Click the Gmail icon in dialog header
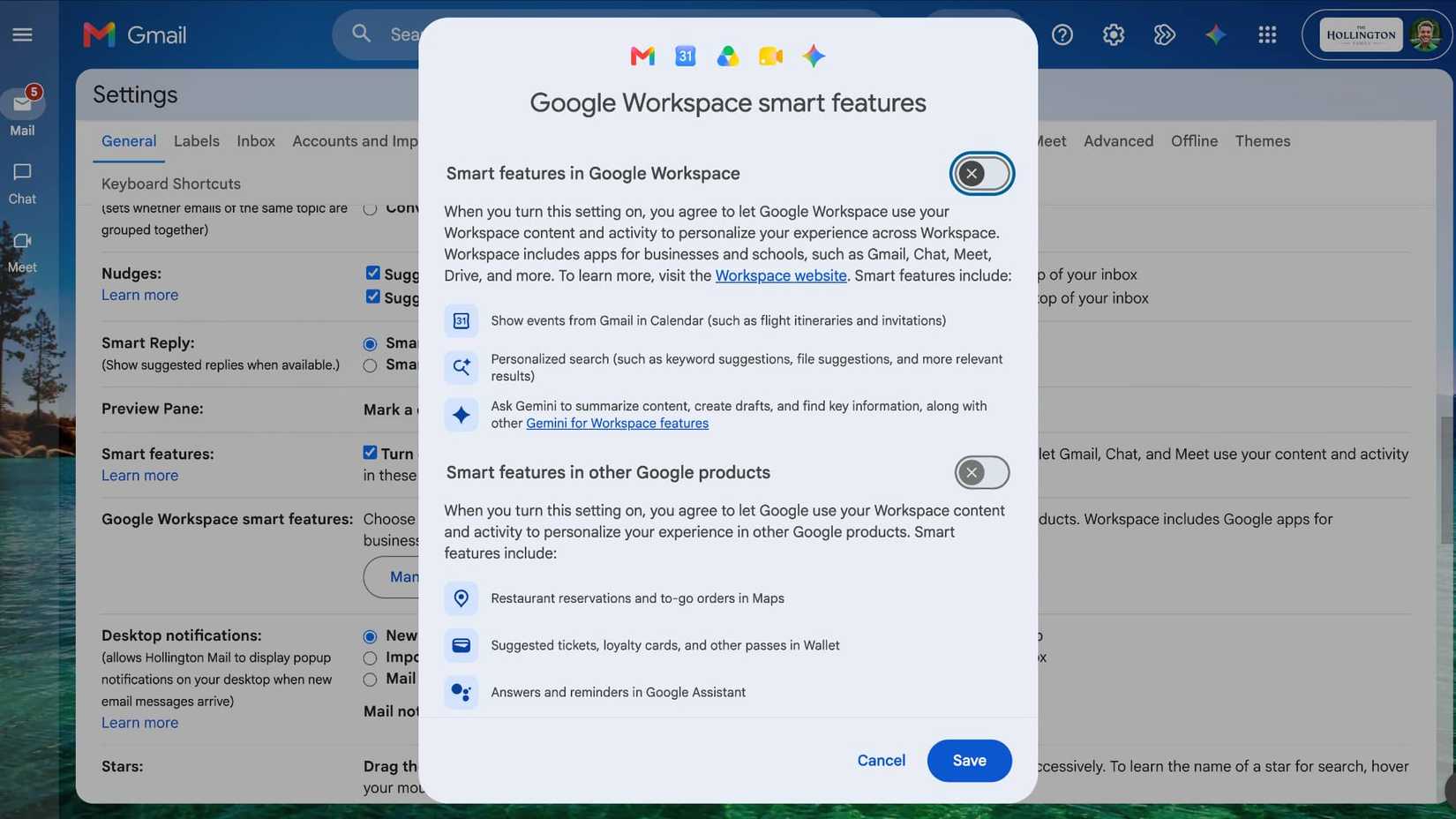The image size is (1456, 819). coord(642,56)
